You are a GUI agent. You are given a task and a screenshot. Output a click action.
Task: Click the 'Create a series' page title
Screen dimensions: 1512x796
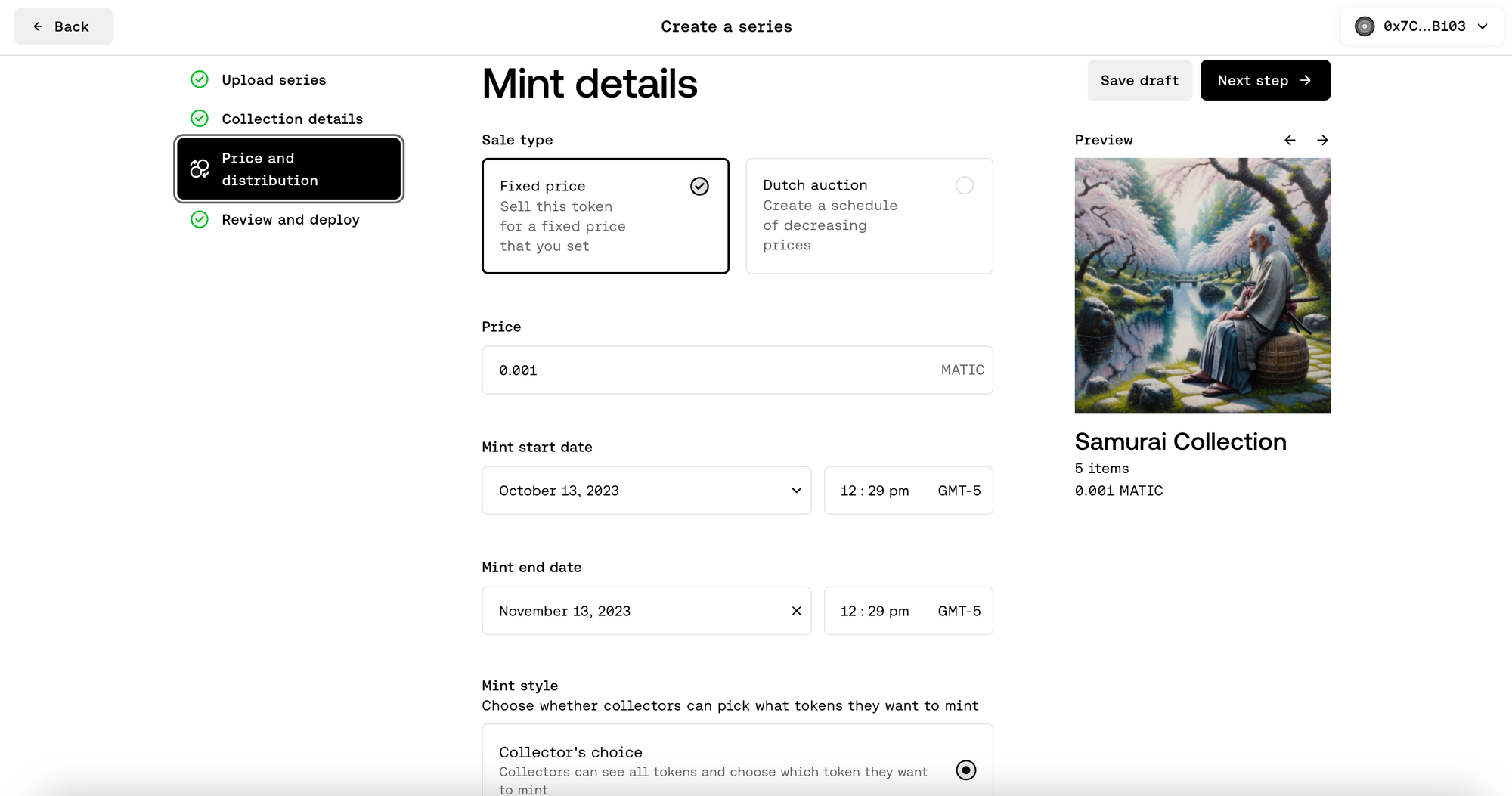point(727,26)
